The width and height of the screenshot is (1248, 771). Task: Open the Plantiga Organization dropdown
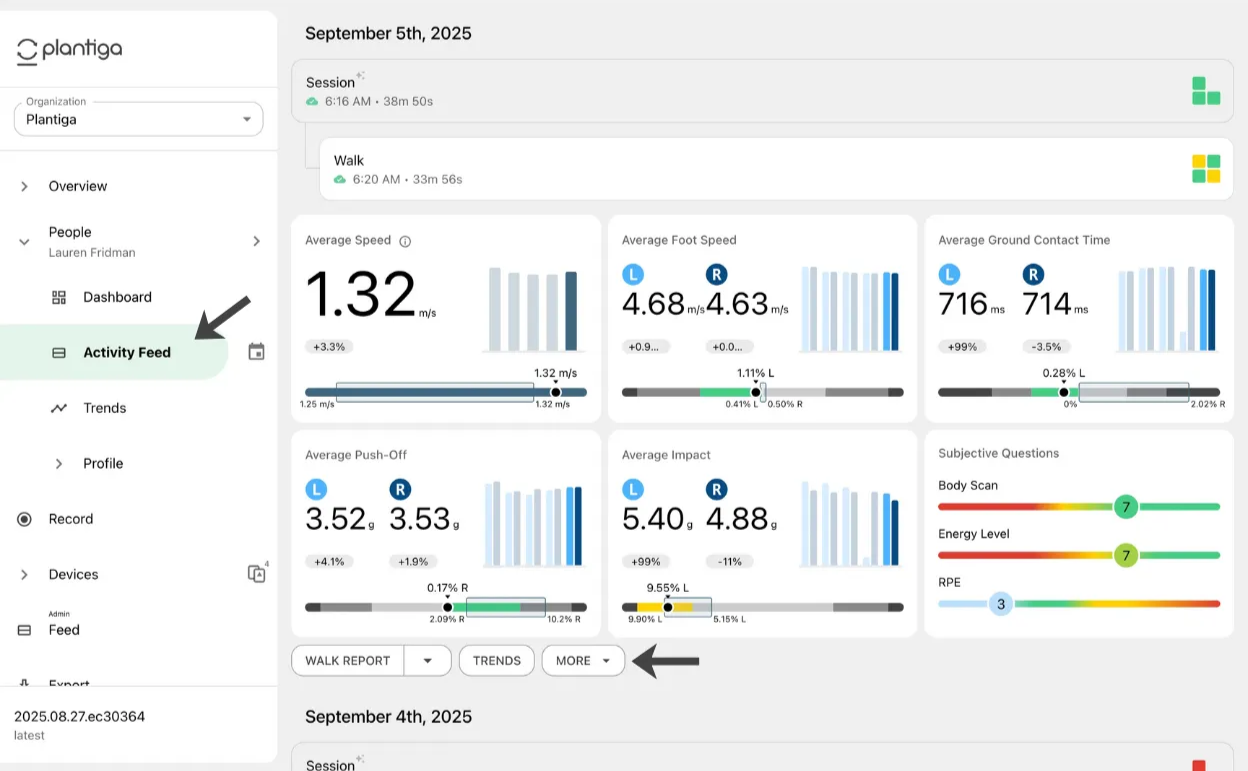click(138, 119)
